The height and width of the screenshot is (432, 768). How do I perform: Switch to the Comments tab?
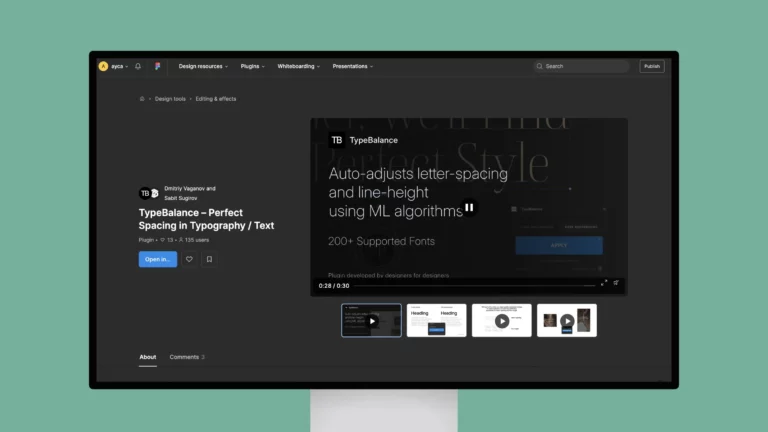pos(186,357)
